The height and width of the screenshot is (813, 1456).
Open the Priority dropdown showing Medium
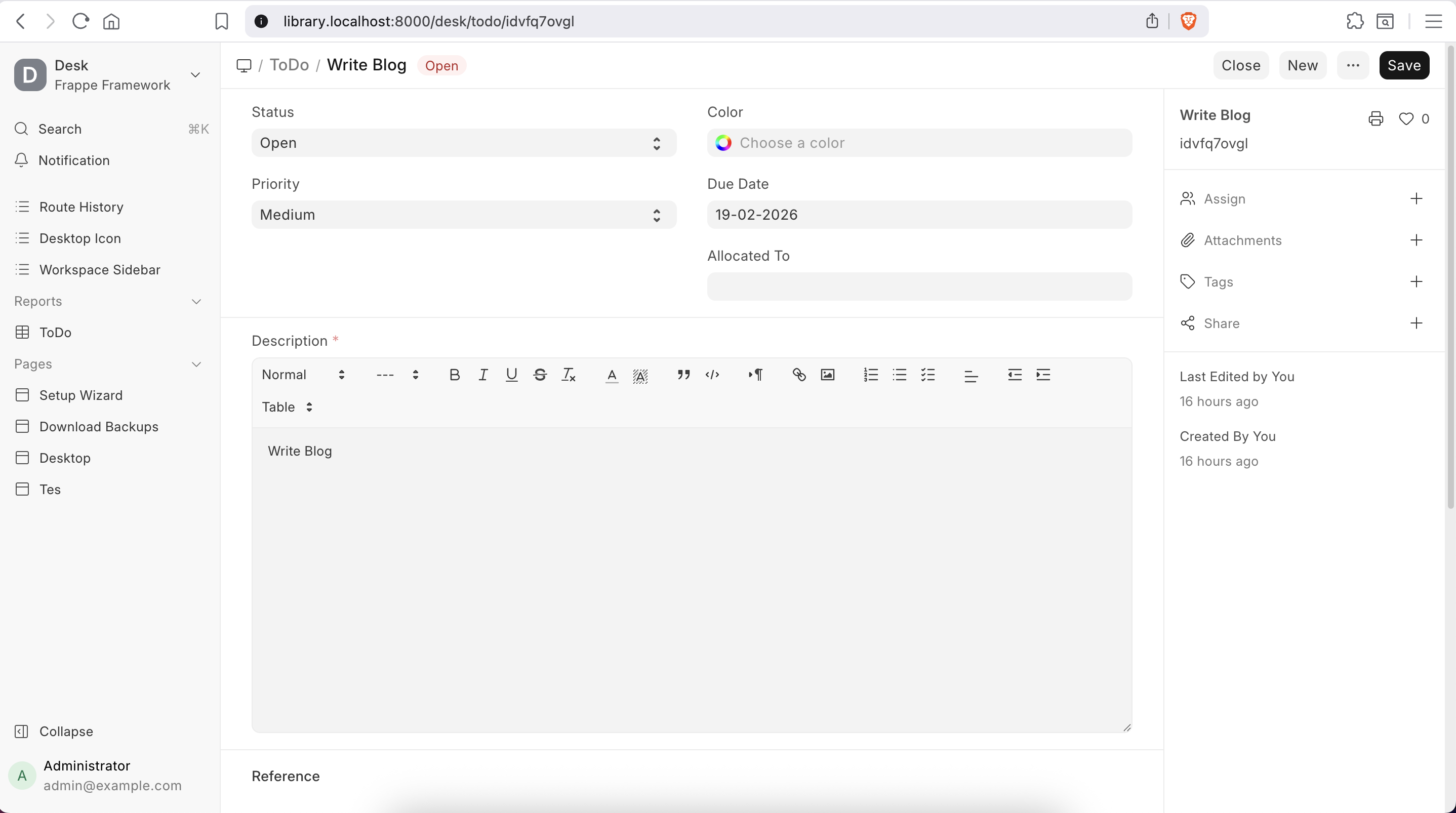(x=463, y=215)
